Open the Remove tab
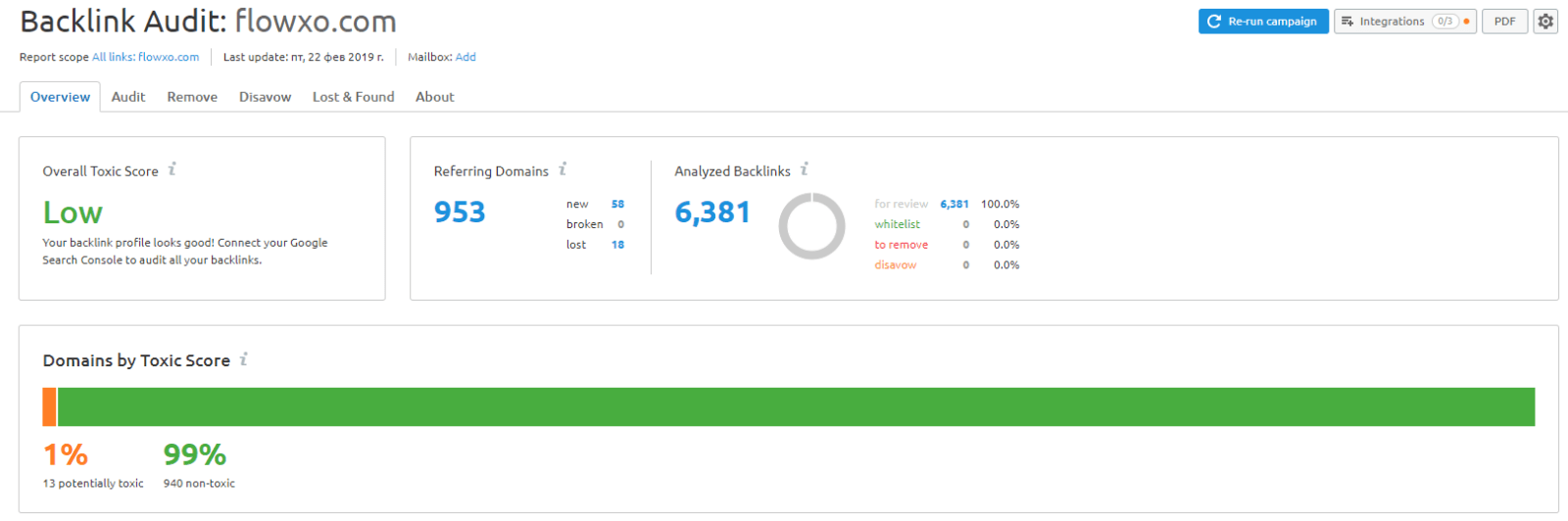The width and height of the screenshot is (1568, 521). coord(192,97)
